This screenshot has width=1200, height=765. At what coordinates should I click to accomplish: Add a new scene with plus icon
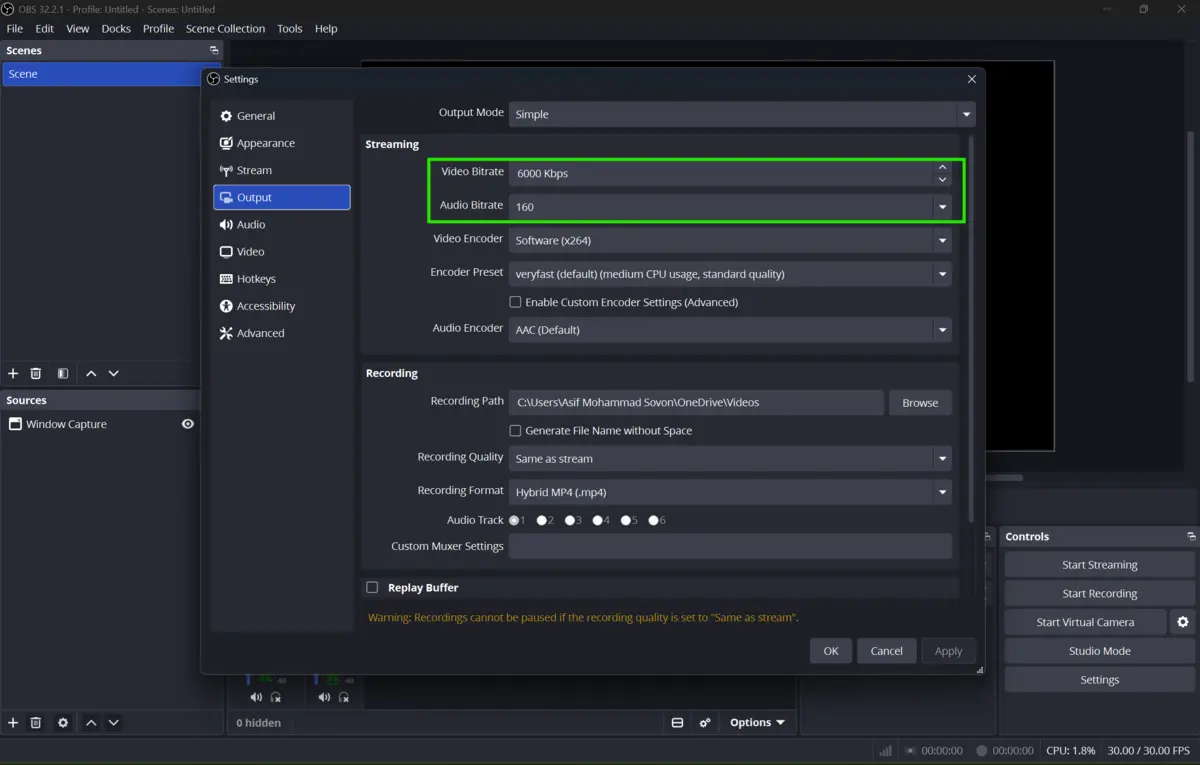pos(13,373)
